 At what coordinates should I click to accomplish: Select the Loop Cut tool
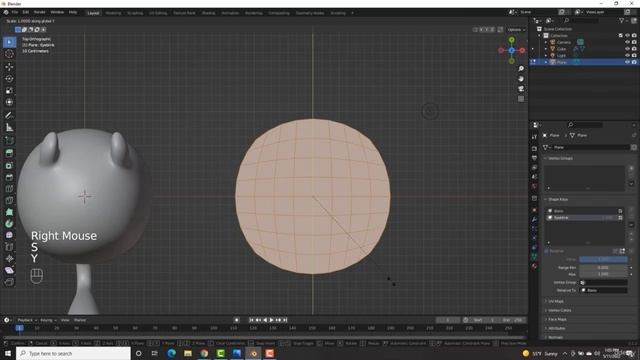coord(9,189)
